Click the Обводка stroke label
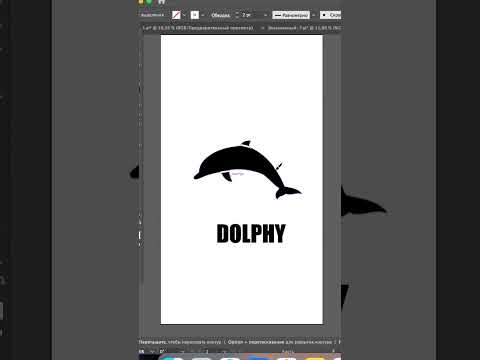The image size is (480, 360). pos(220,15)
